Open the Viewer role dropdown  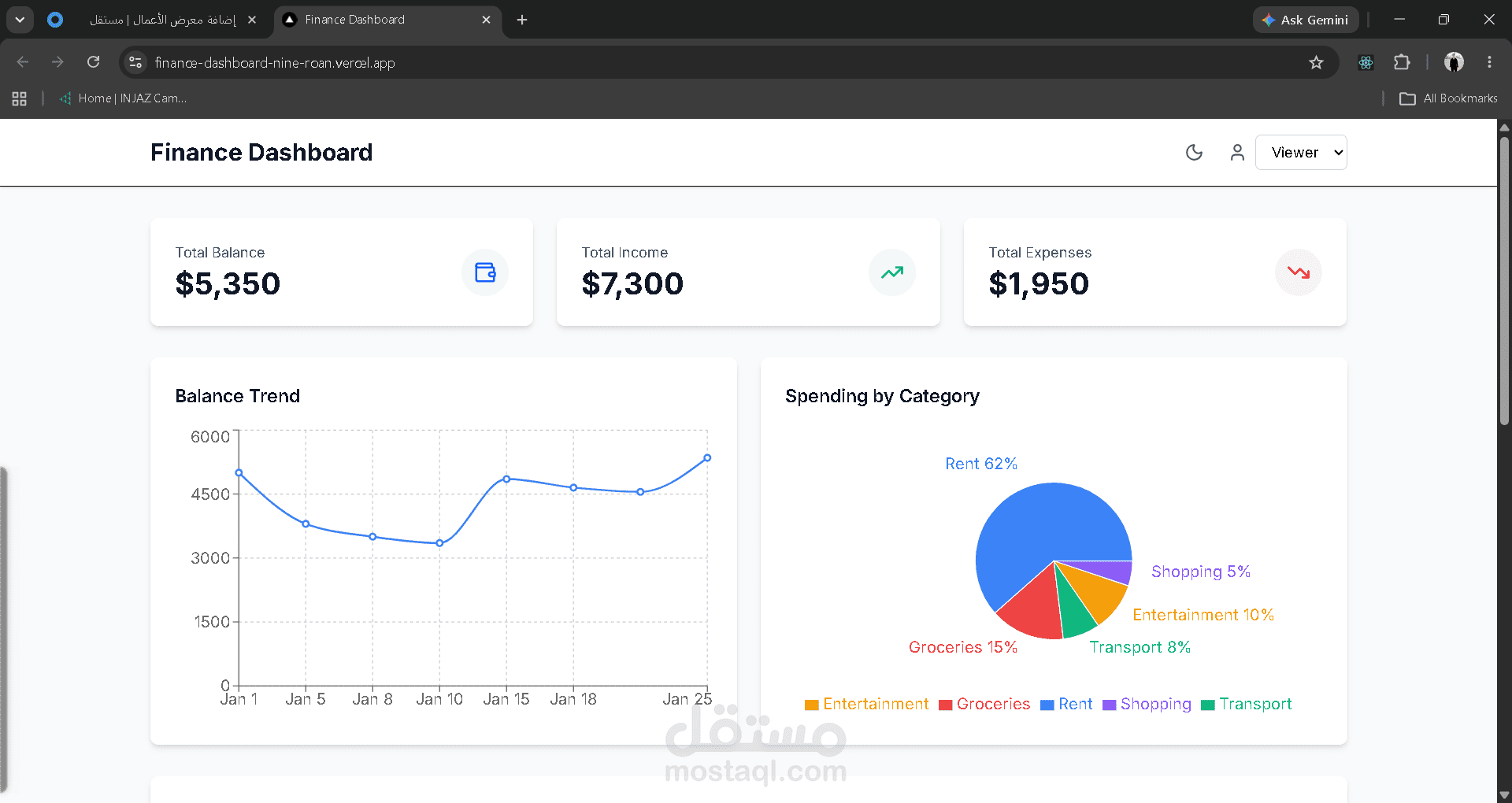tap(1301, 153)
